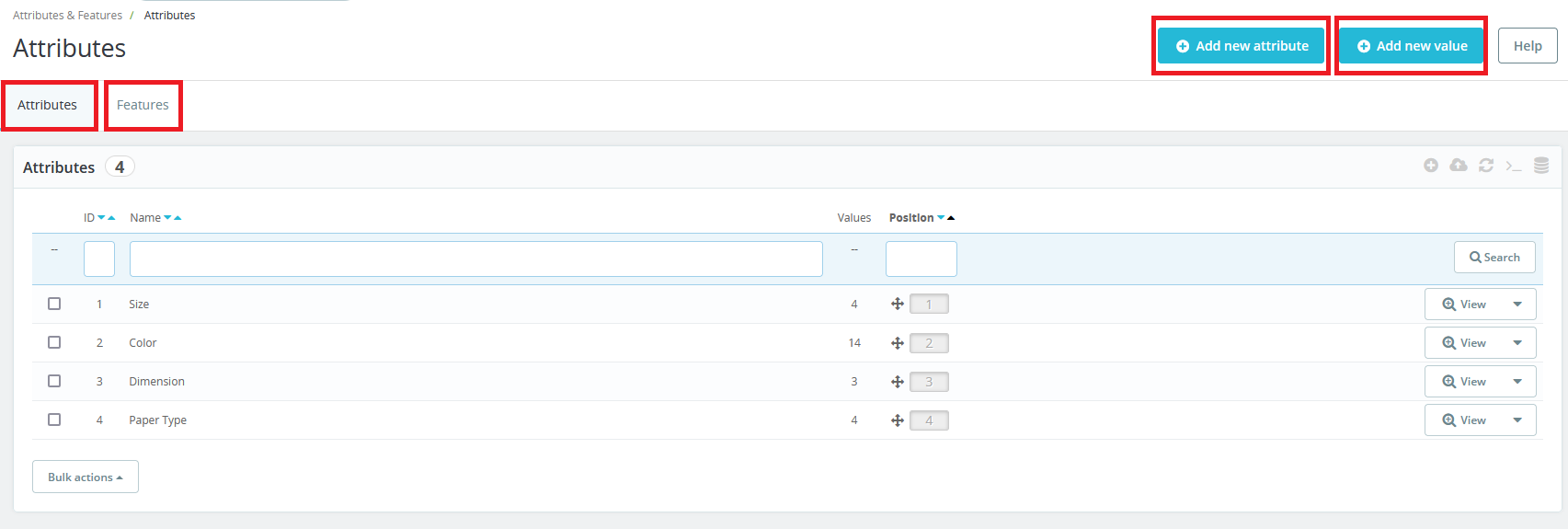Open dropdown arrow next to Paper Type View button
This screenshot has height=529, width=1568.
(x=1517, y=420)
